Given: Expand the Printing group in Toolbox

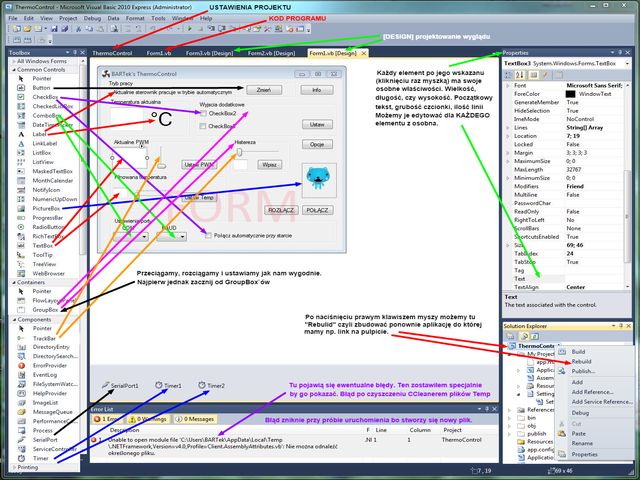Looking at the screenshot, I should (13, 467).
